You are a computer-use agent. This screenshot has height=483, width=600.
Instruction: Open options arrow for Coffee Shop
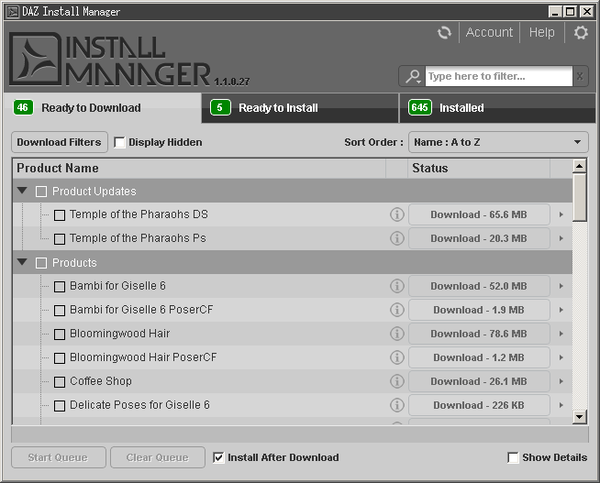pyautogui.click(x=561, y=381)
